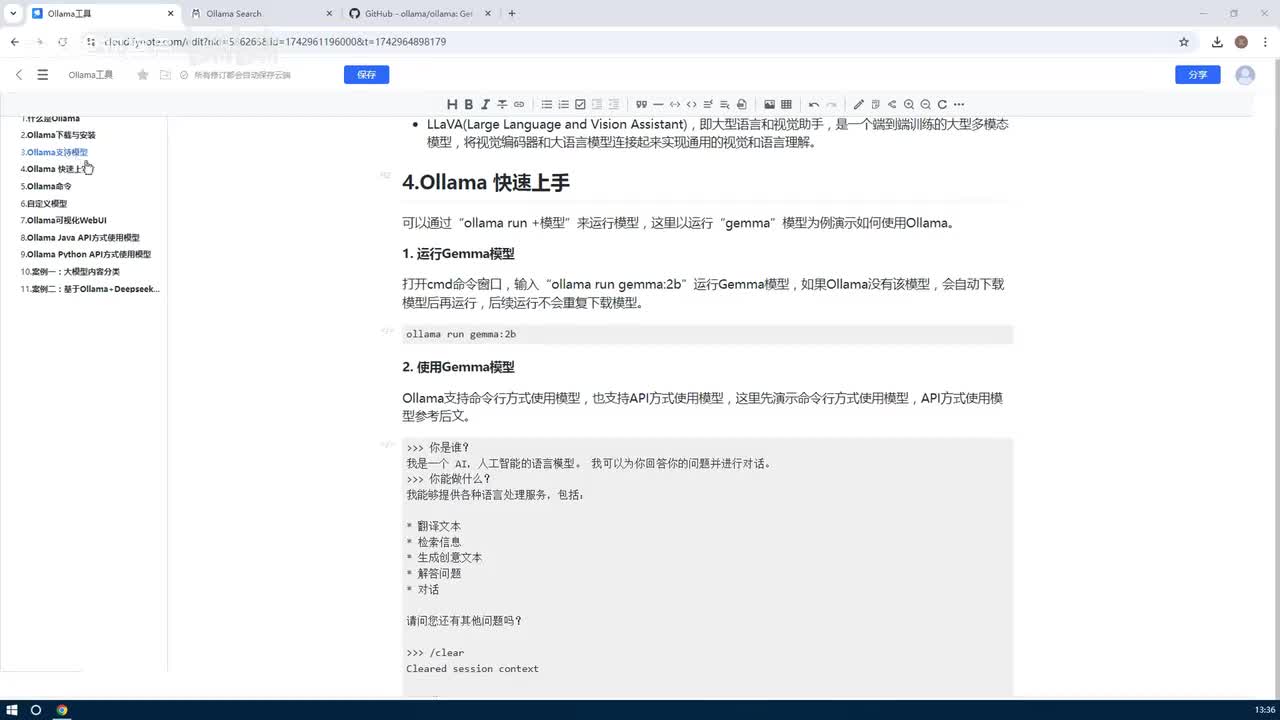1280x720 pixels.
Task: Jump to outline item 6.自定义模型
Action: pyautogui.click(x=44, y=203)
